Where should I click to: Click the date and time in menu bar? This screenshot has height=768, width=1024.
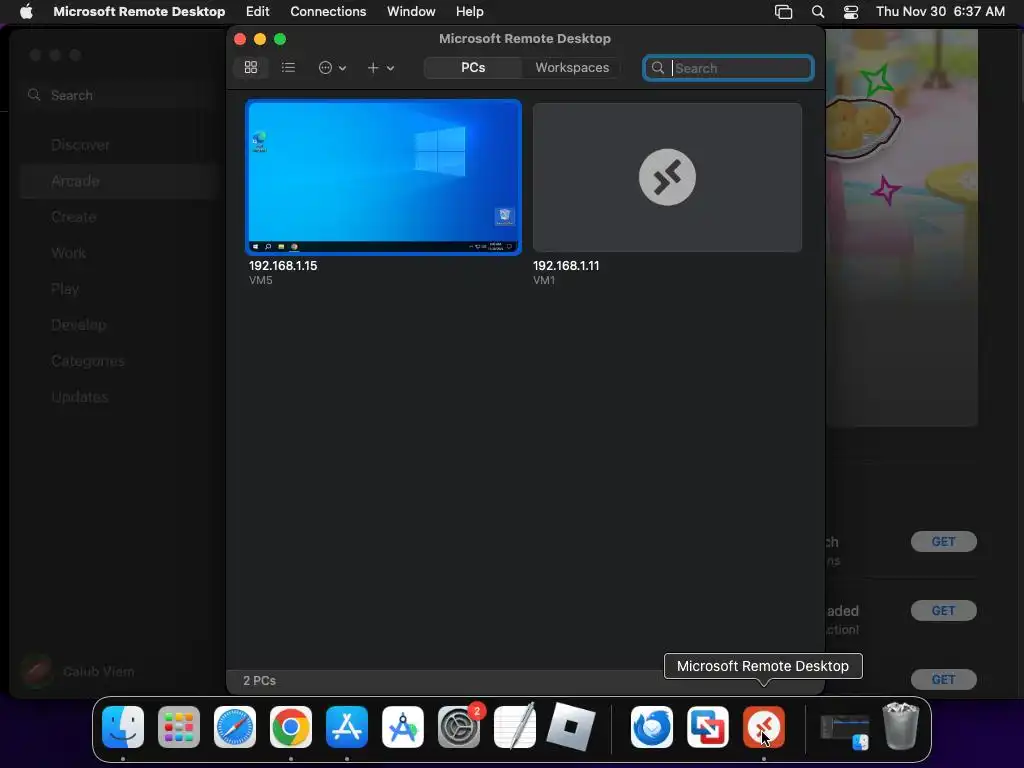[x=940, y=12]
